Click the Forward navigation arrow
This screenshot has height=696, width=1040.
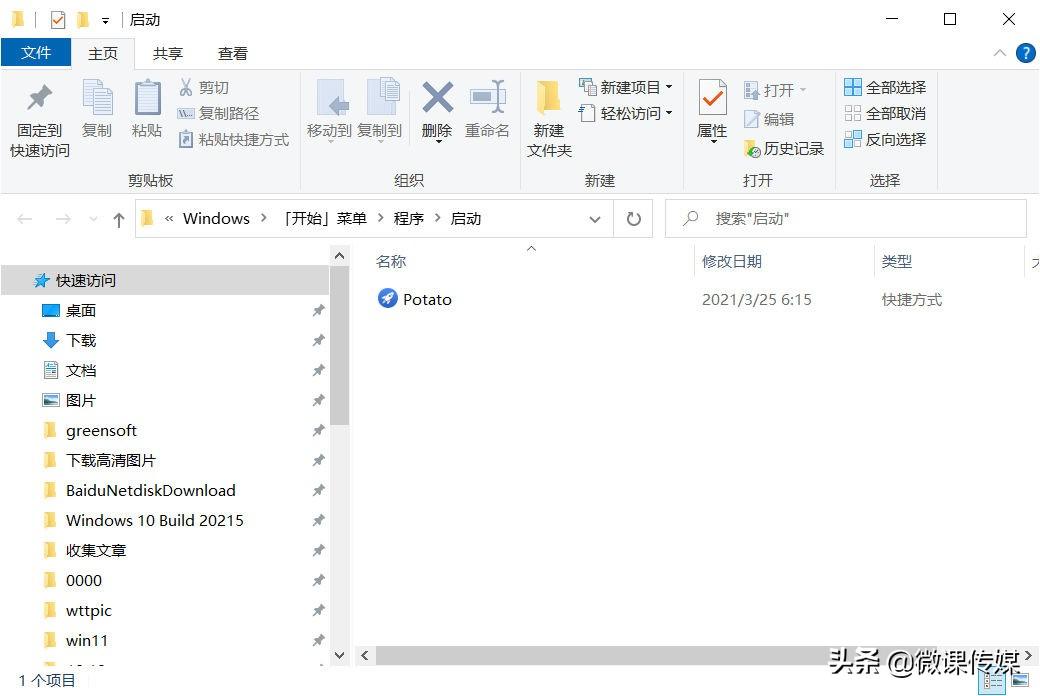[63, 219]
